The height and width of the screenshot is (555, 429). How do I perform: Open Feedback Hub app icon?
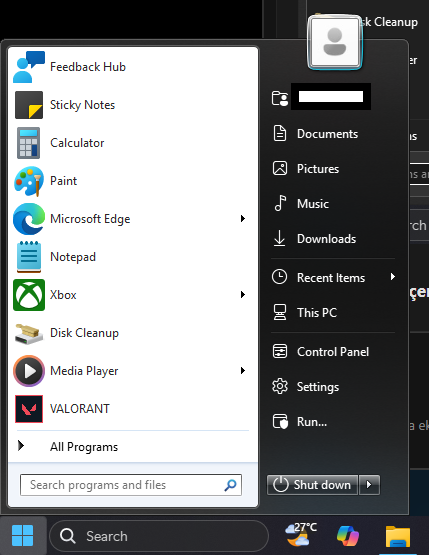[x=29, y=67]
